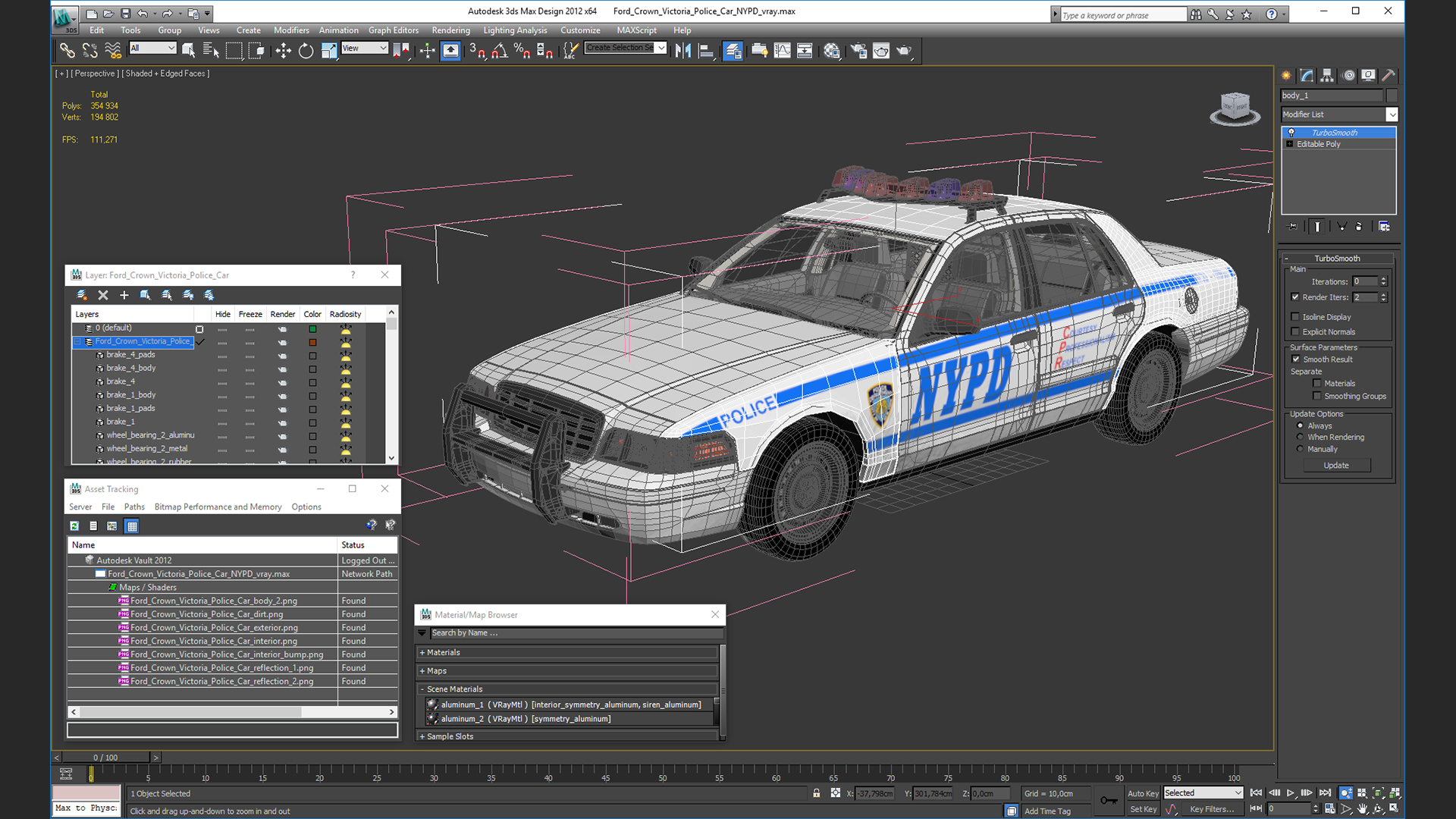Screen dimensions: 1456x819
Task: Open the MAXScript menu
Action: click(x=637, y=30)
